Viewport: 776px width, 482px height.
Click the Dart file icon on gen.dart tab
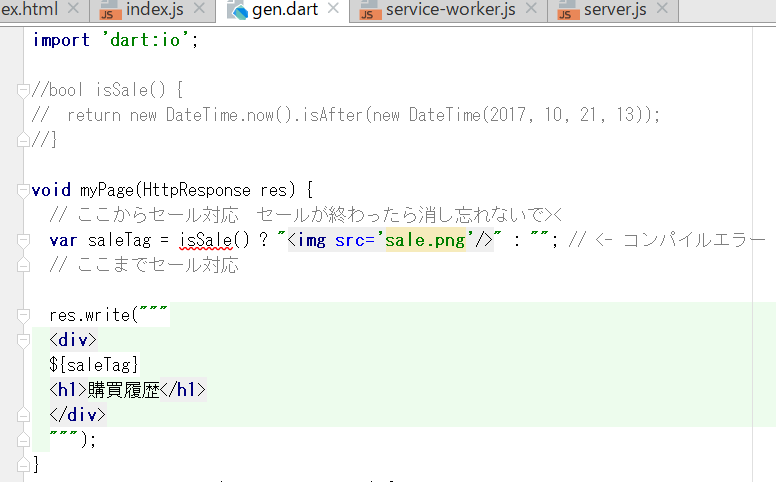[238, 10]
